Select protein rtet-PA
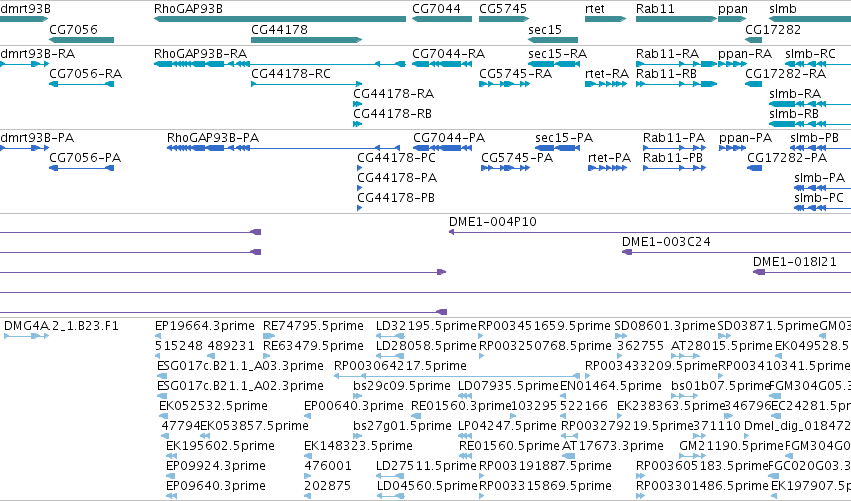851x501 pixels. click(607, 168)
